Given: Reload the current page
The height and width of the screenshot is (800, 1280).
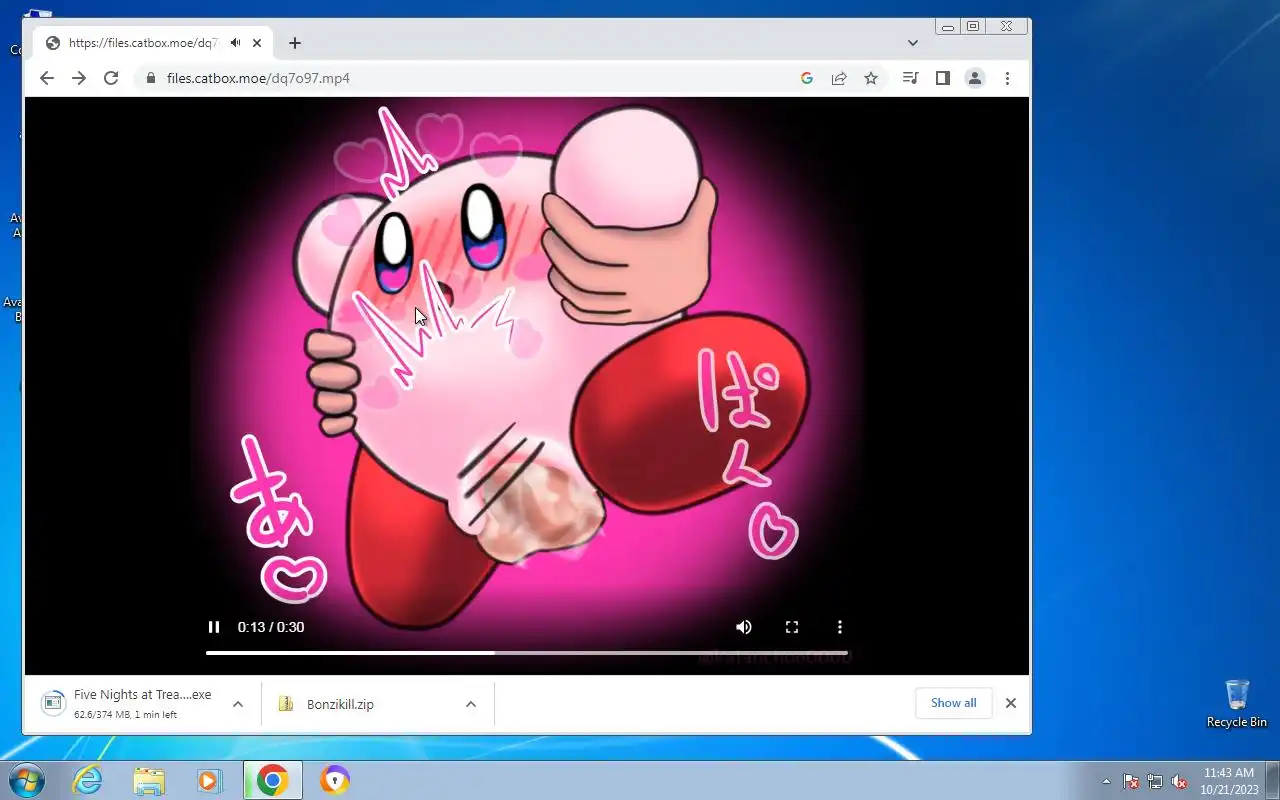Looking at the screenshot, I should [x=111, y=78].
